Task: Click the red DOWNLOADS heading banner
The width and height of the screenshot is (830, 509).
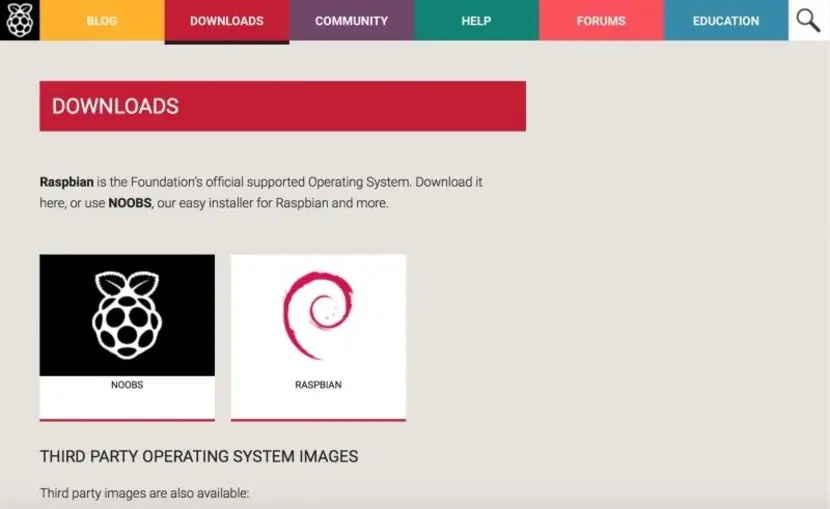Action: pyautogui.click(x=283, y=106)
